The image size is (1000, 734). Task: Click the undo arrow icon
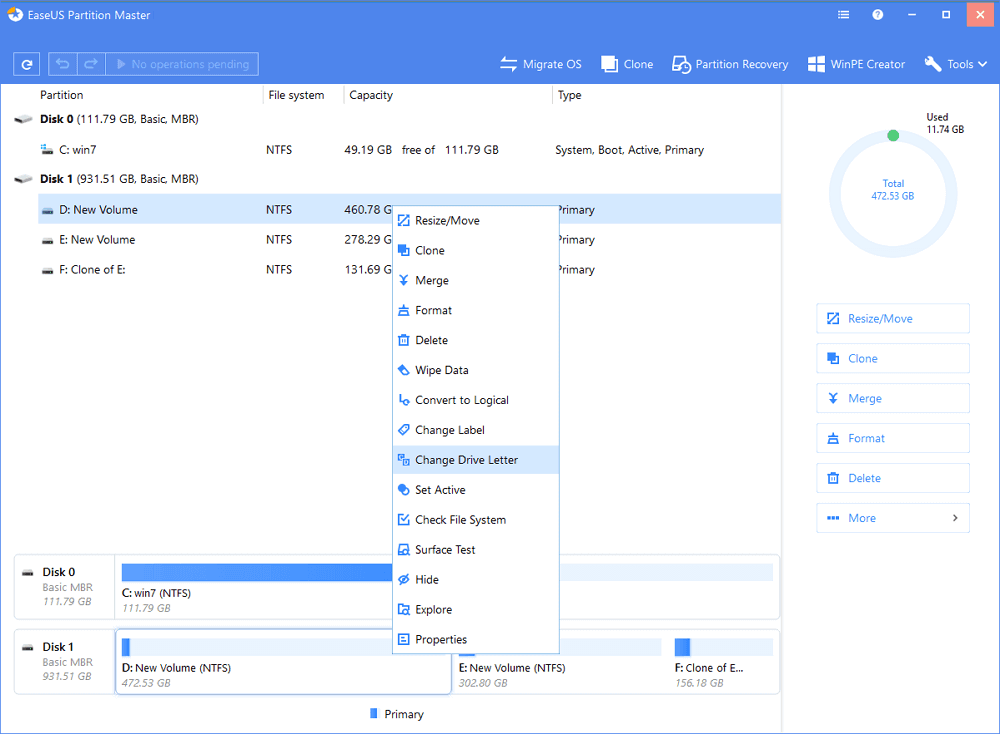[62, 64]
